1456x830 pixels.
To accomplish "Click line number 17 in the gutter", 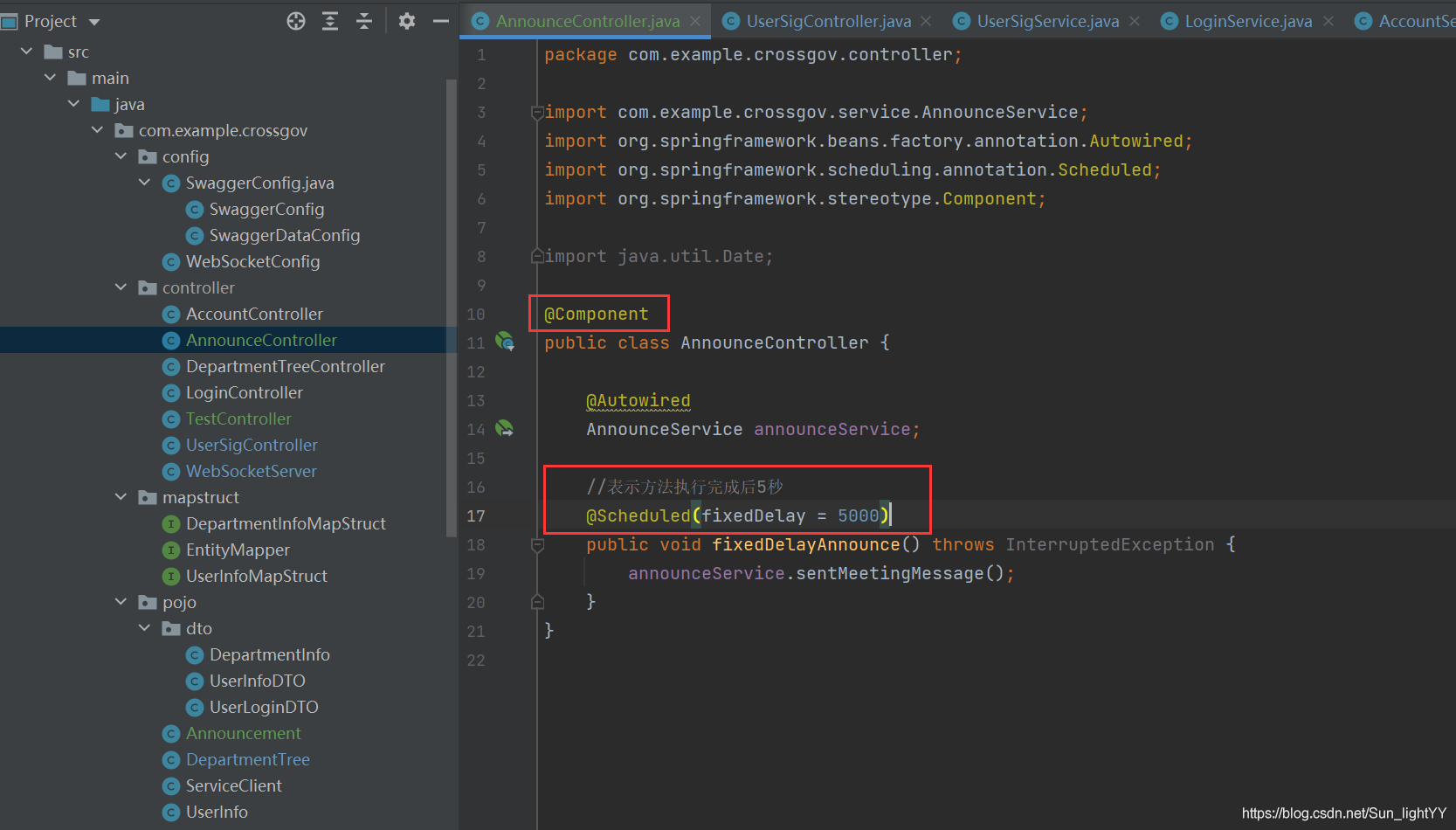I will coord(475,515).
